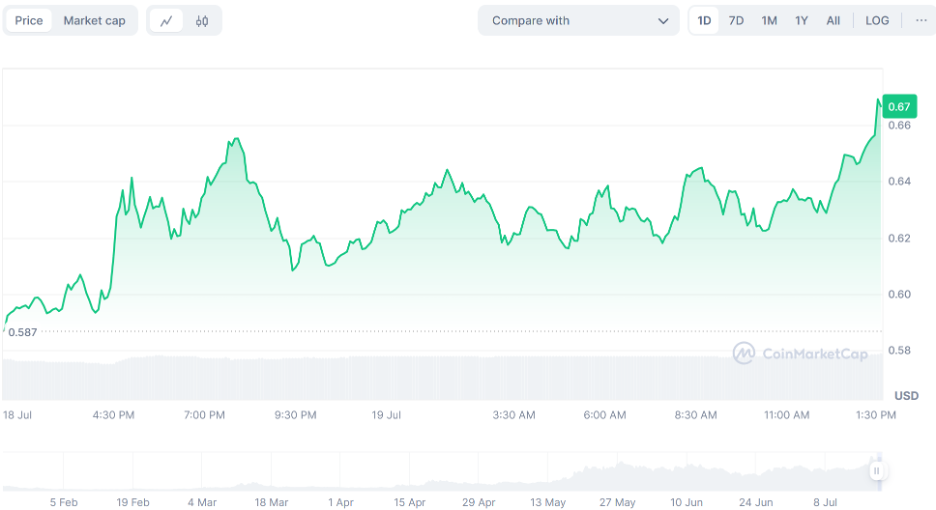Select the line chart view icon

tap(166, 21)
